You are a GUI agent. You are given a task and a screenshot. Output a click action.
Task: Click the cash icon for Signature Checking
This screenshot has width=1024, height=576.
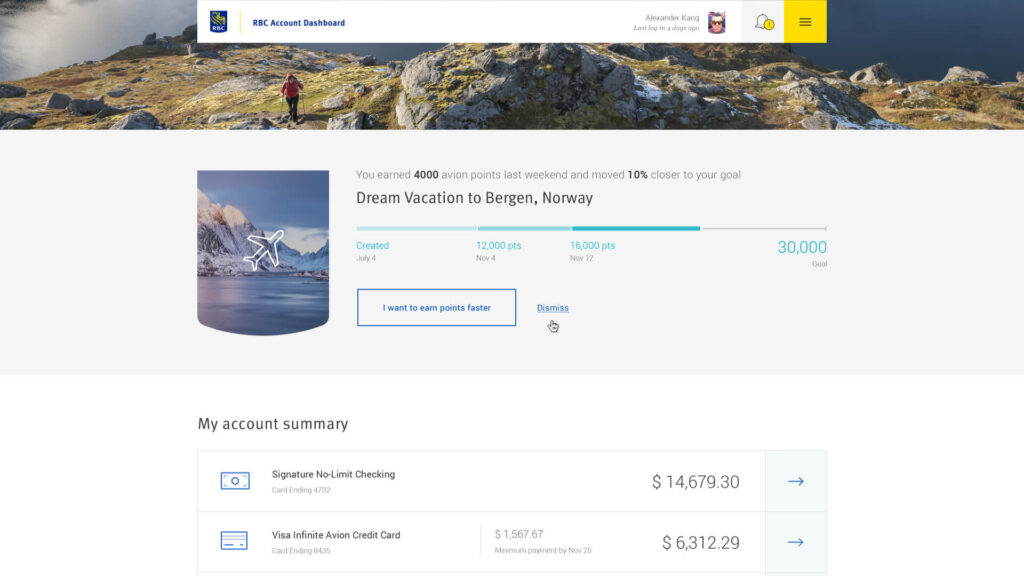tap(235, 481)
